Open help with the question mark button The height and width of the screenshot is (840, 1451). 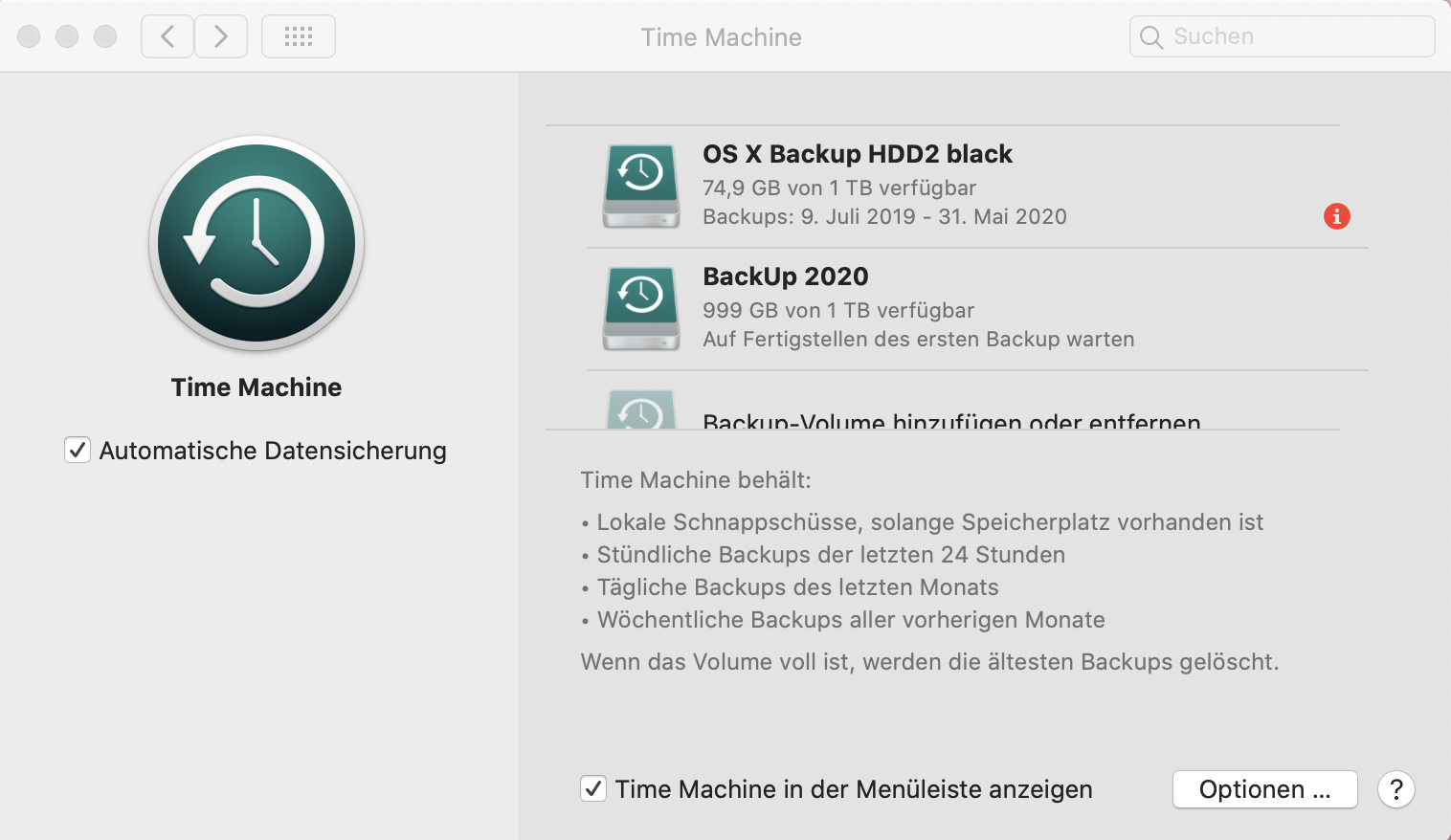point(1395,789)
